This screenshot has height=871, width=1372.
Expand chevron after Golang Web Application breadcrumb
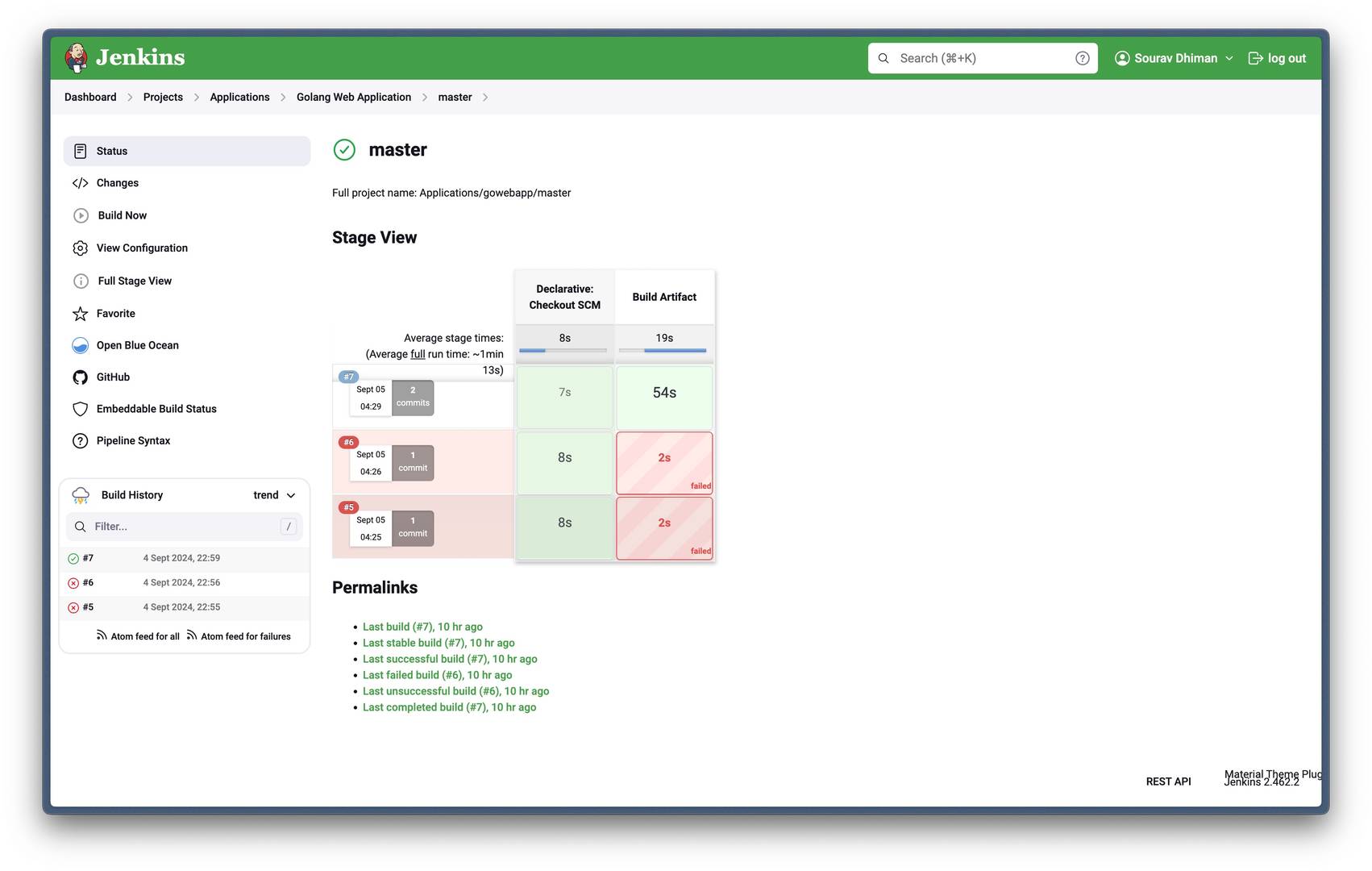pos(425,97)
